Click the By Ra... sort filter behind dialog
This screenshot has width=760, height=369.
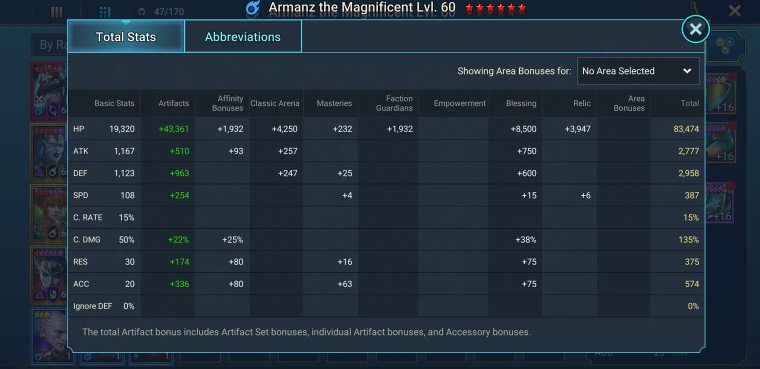(x=50, y=45)
